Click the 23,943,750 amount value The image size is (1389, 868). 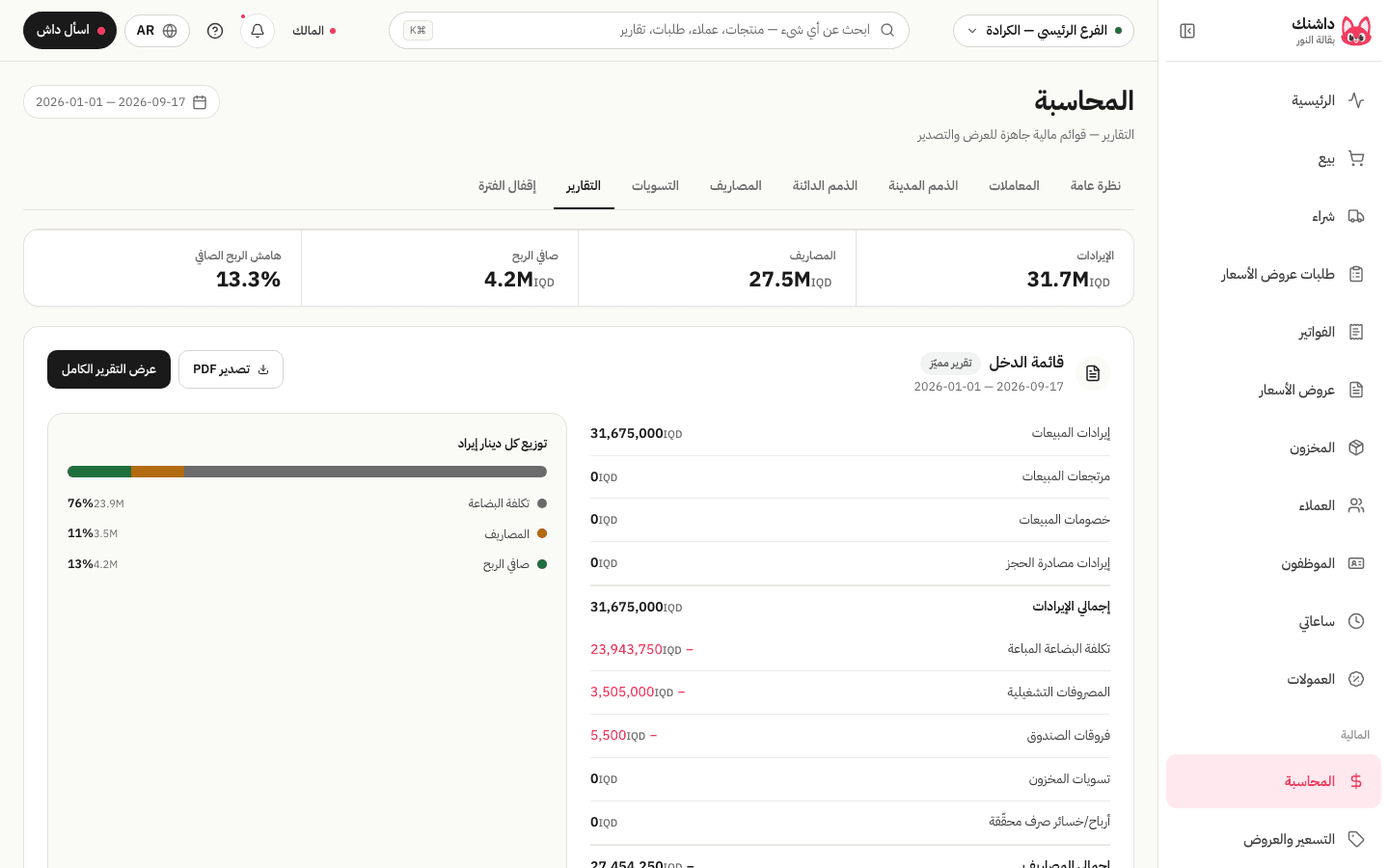point(626,650)
